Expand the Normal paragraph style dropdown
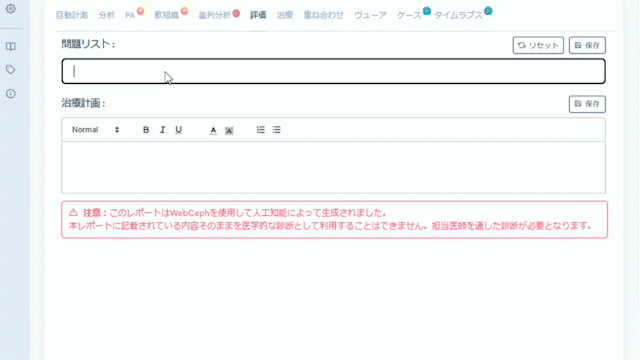The height and width of the screenshot is (360, 640). pos(96,130)
